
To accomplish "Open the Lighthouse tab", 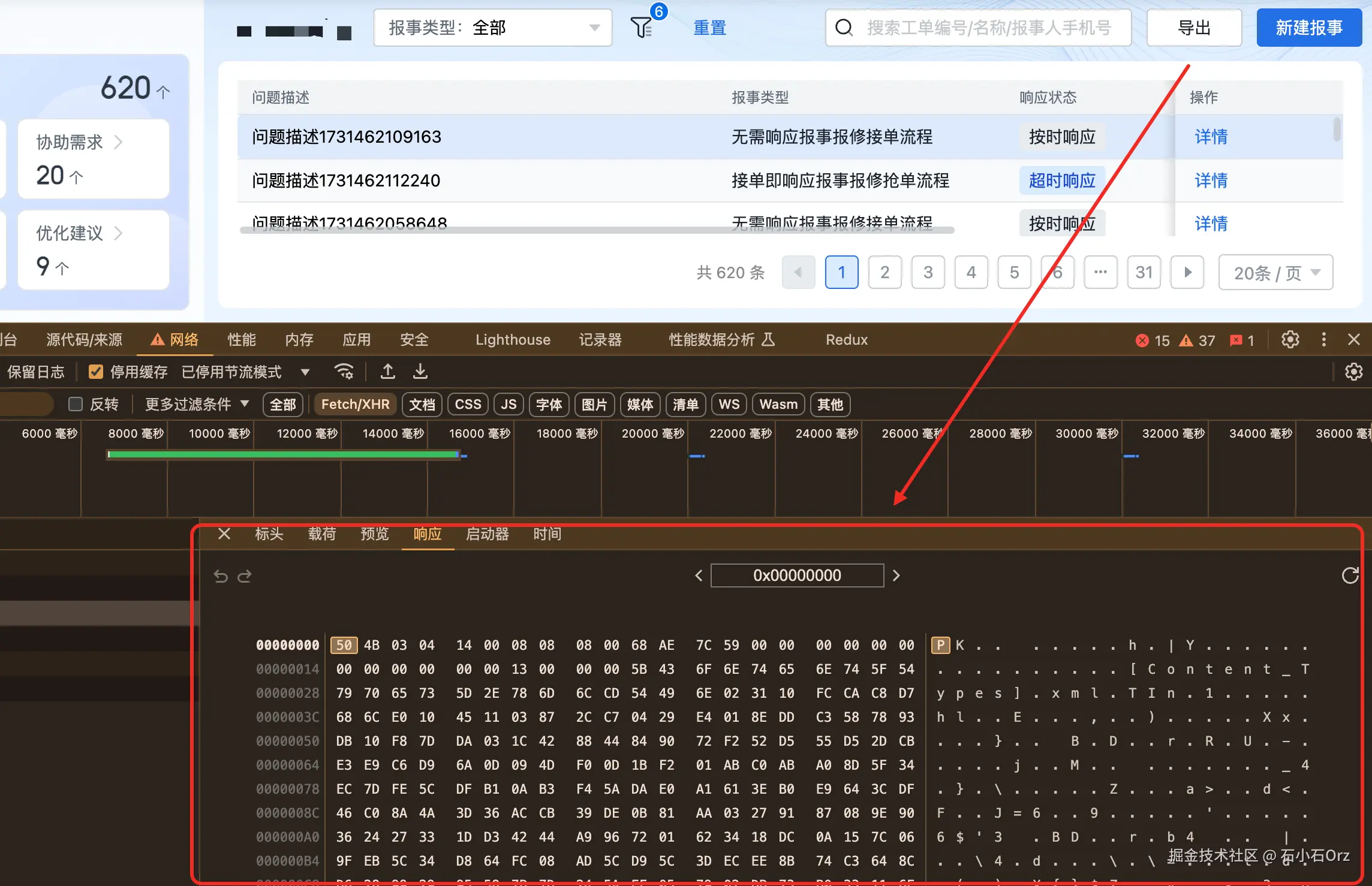I will click(512, 340).
